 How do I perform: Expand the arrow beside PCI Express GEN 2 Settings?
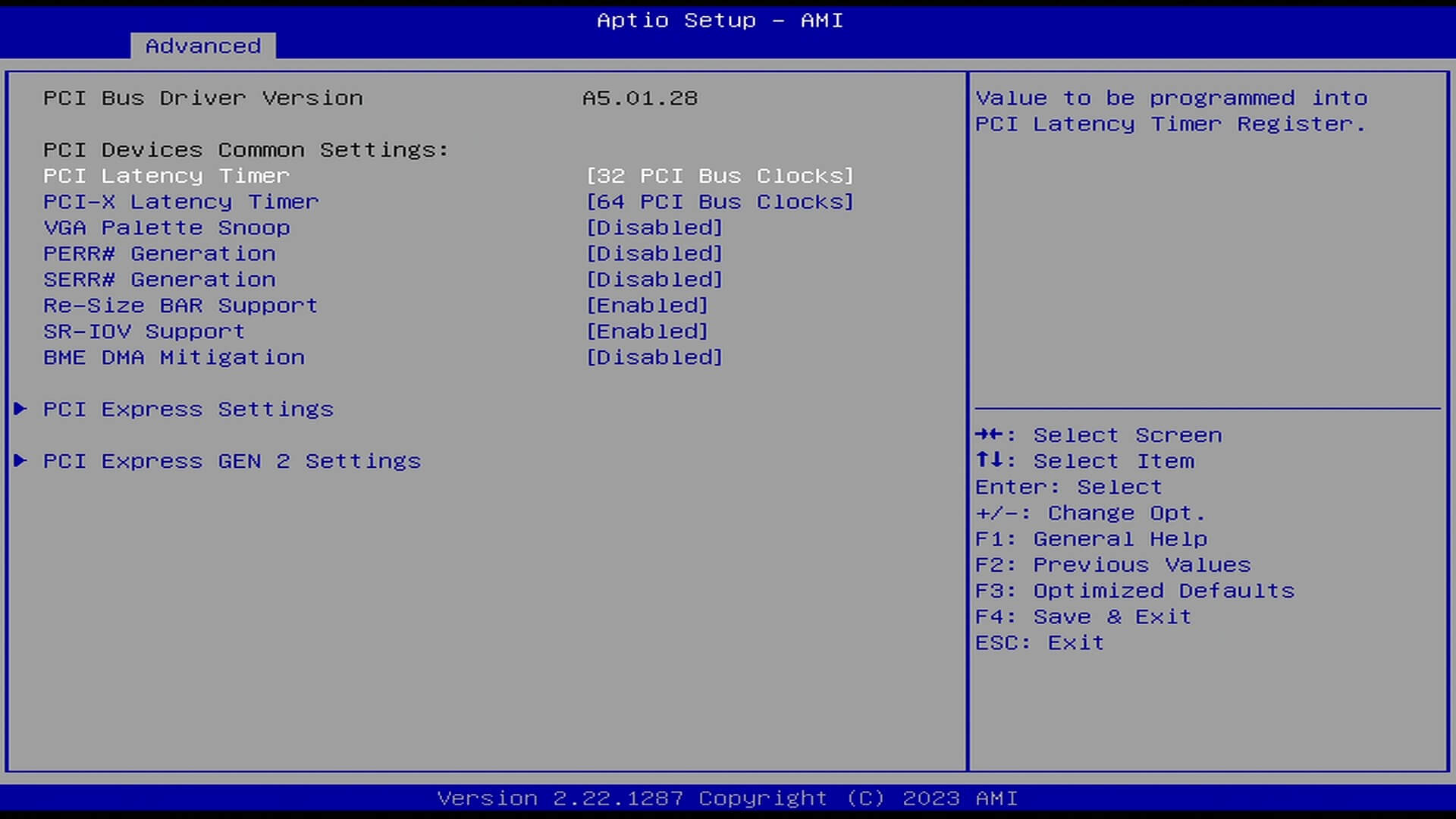point(20,460)
